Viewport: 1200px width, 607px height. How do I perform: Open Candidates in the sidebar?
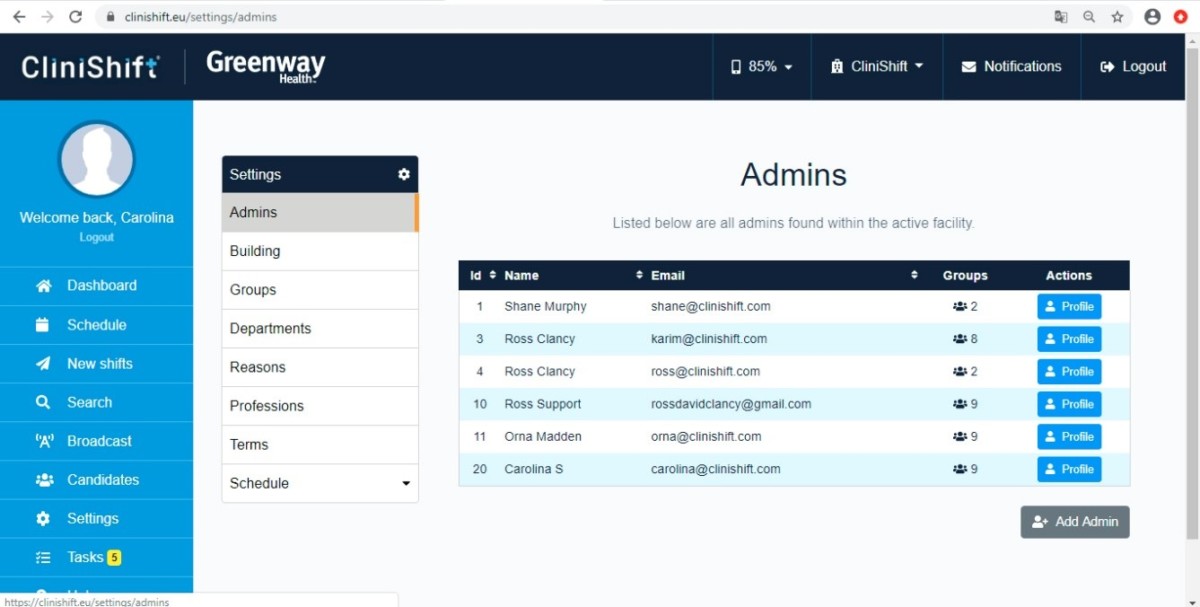[x=96, y=480]
